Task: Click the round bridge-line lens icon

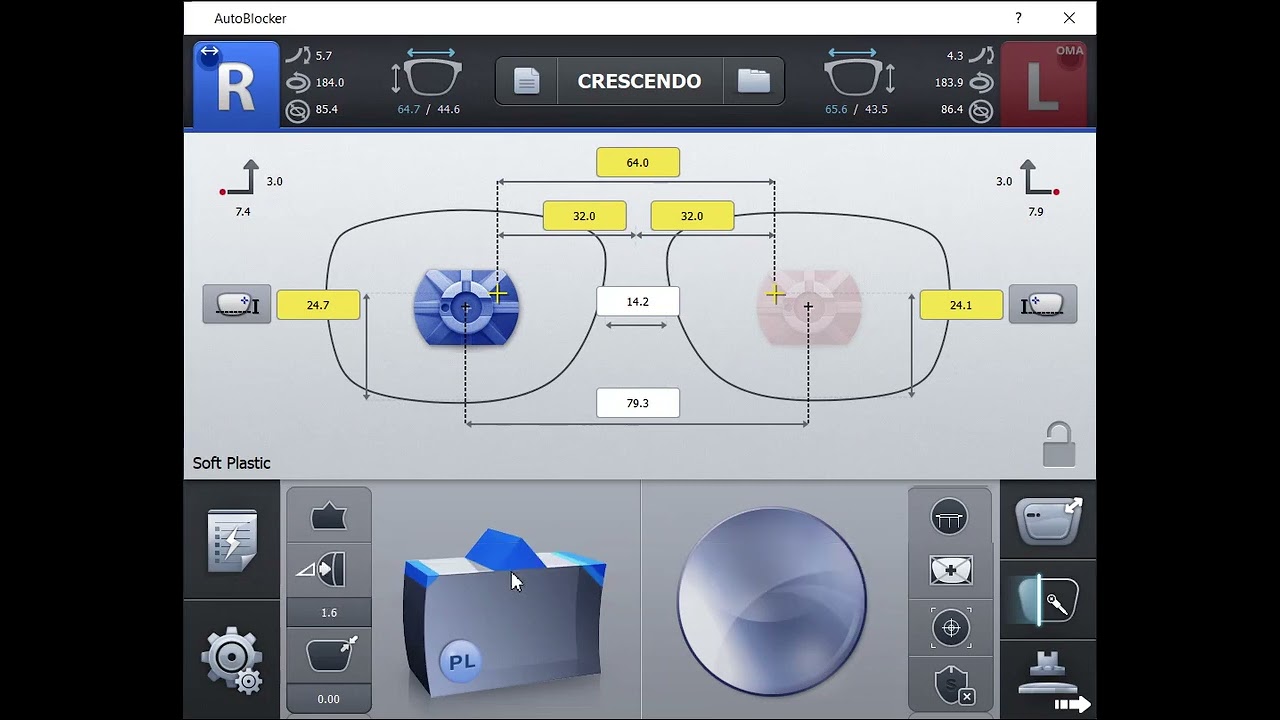Action: [950, 517]
